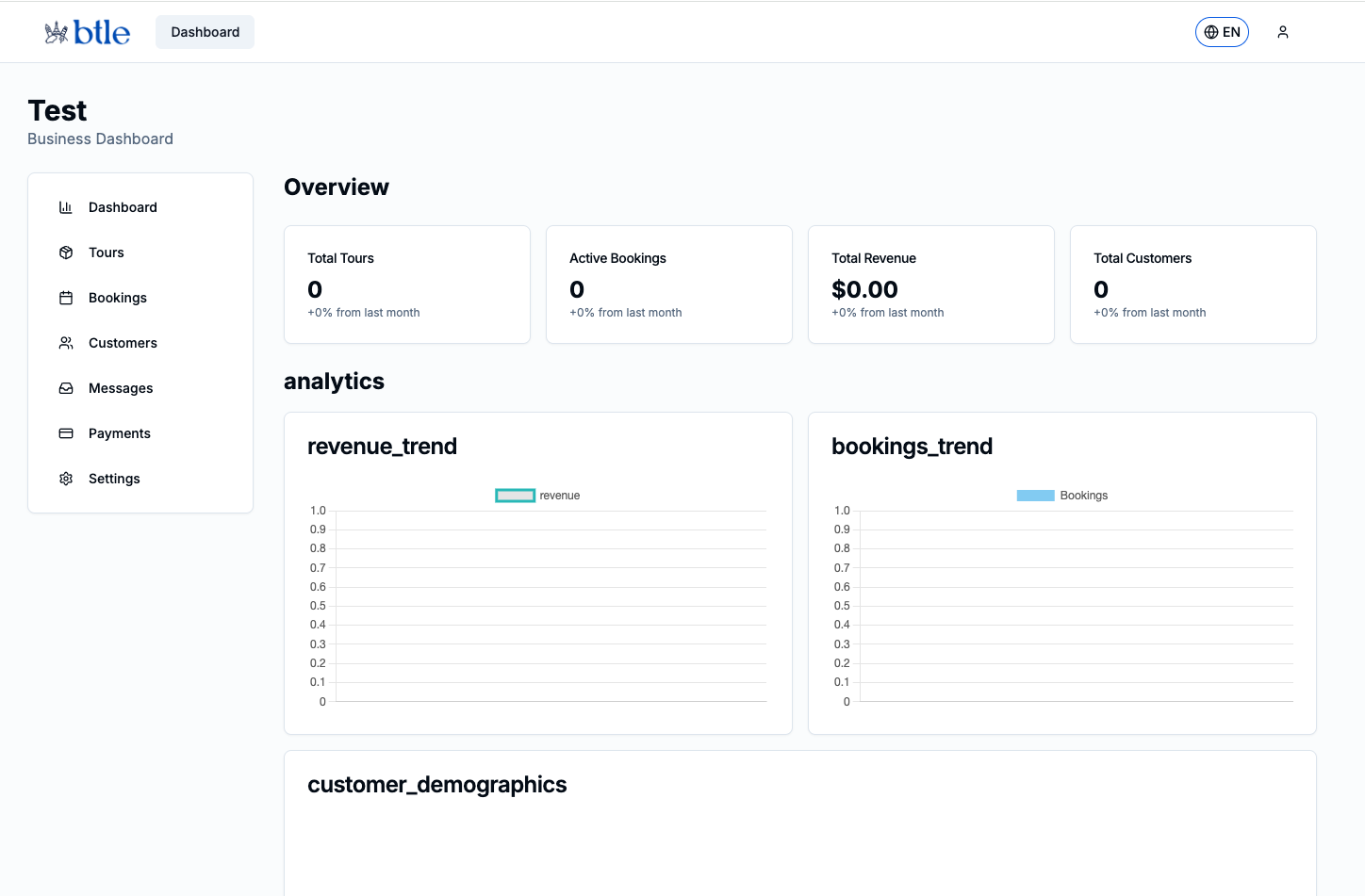Click the Test business title heading
The image size is (1365, 896).
[58, 110]
